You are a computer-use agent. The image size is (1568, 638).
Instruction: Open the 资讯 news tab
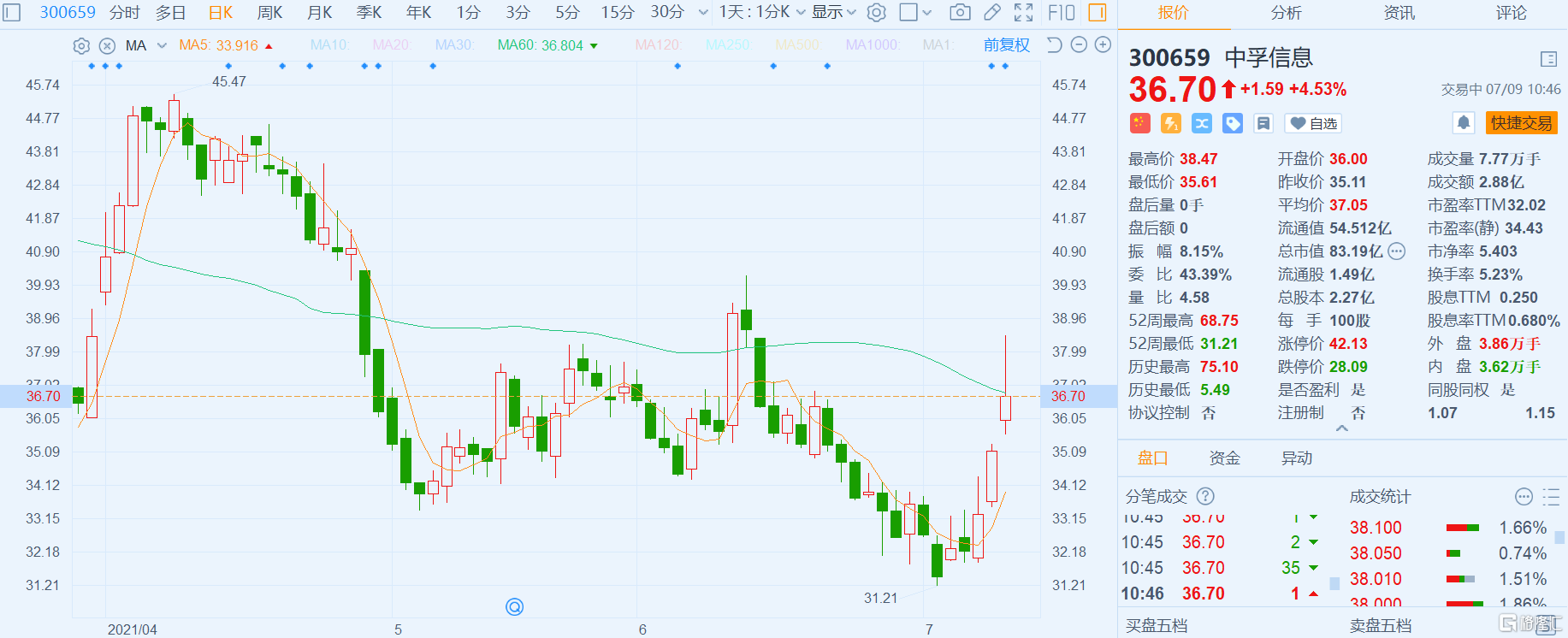tap(1399, 12)
